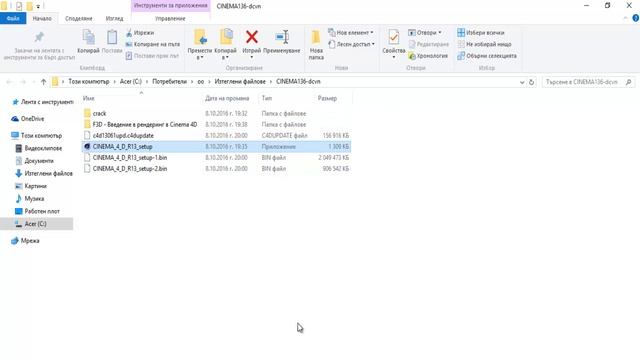Image resolution: width=640 pixels, height=360 pixels.
Task: Open Мрежа in the navigation pane
Action: (25, 241)
